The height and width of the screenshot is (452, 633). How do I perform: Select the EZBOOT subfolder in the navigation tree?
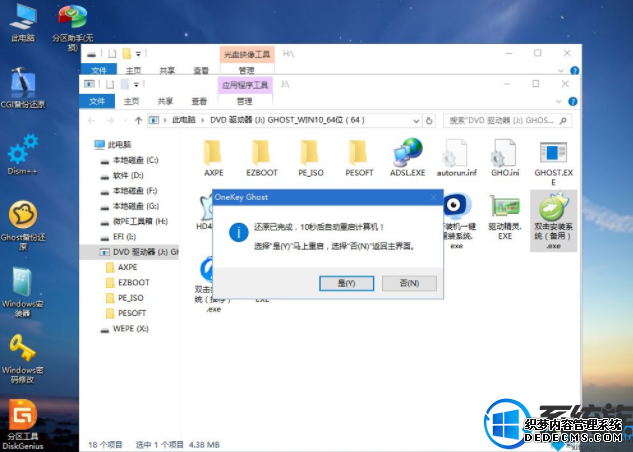128,282
